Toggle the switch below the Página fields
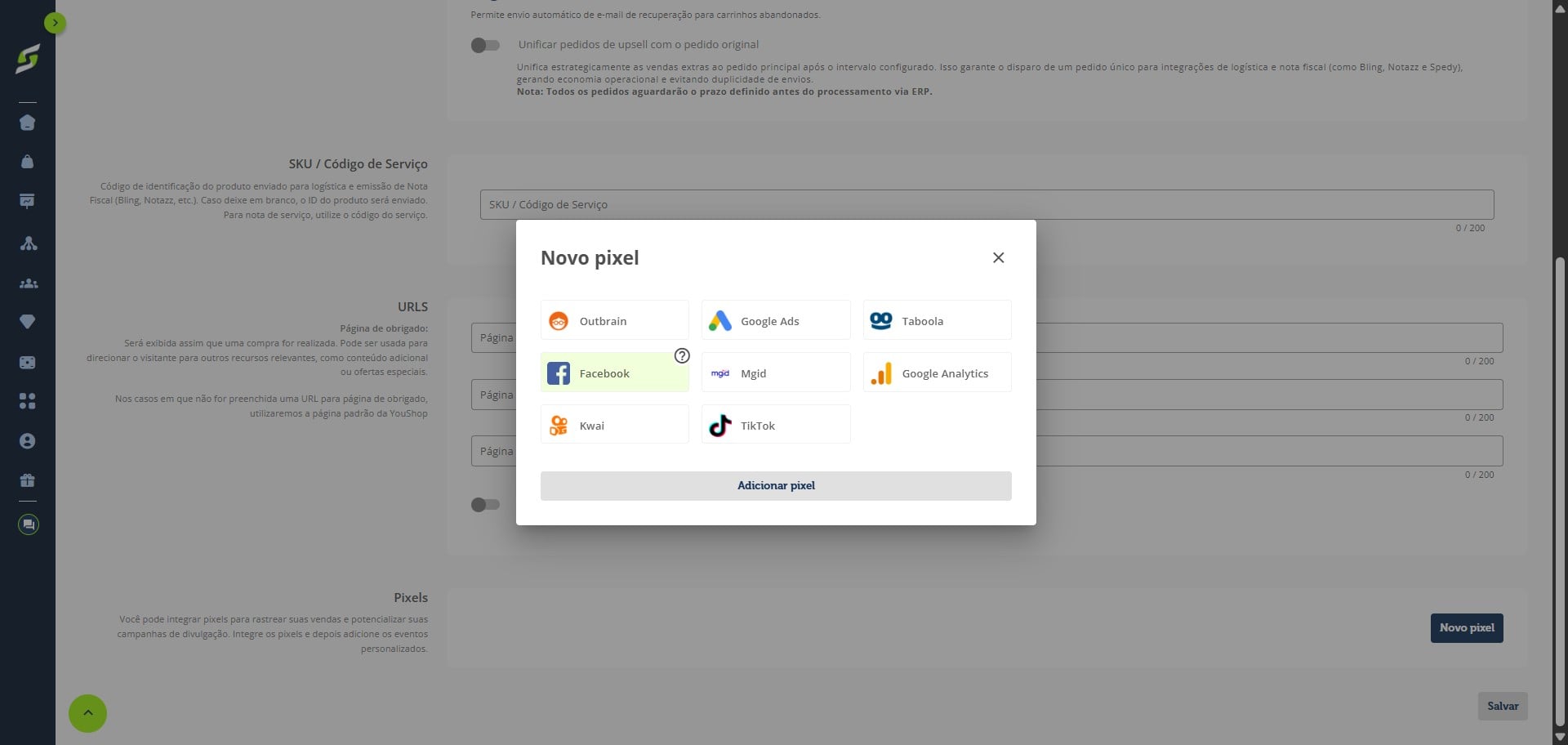Image resolution: width=1568 pixels, height=745 pixels. [485, 505]
